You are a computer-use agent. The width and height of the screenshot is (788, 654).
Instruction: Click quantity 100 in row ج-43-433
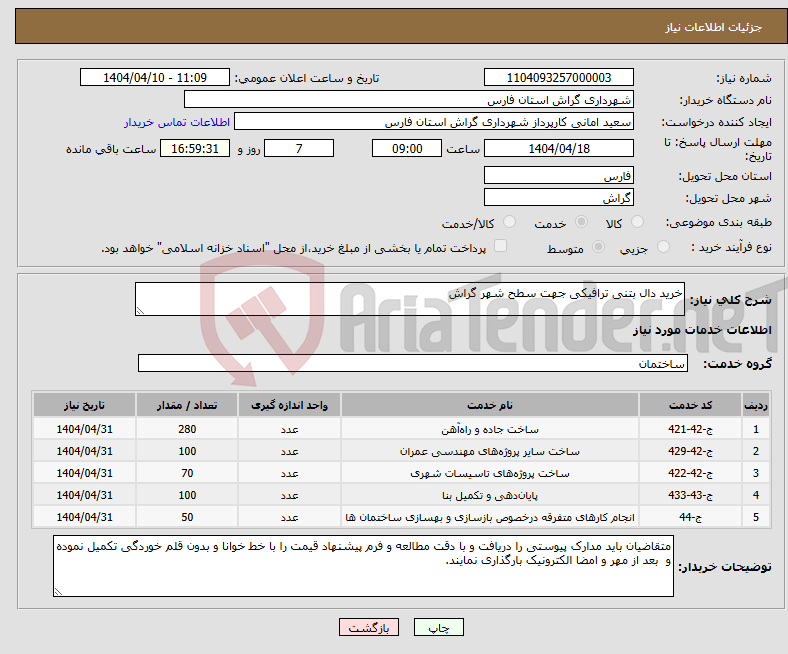click(x=187, y=495)
